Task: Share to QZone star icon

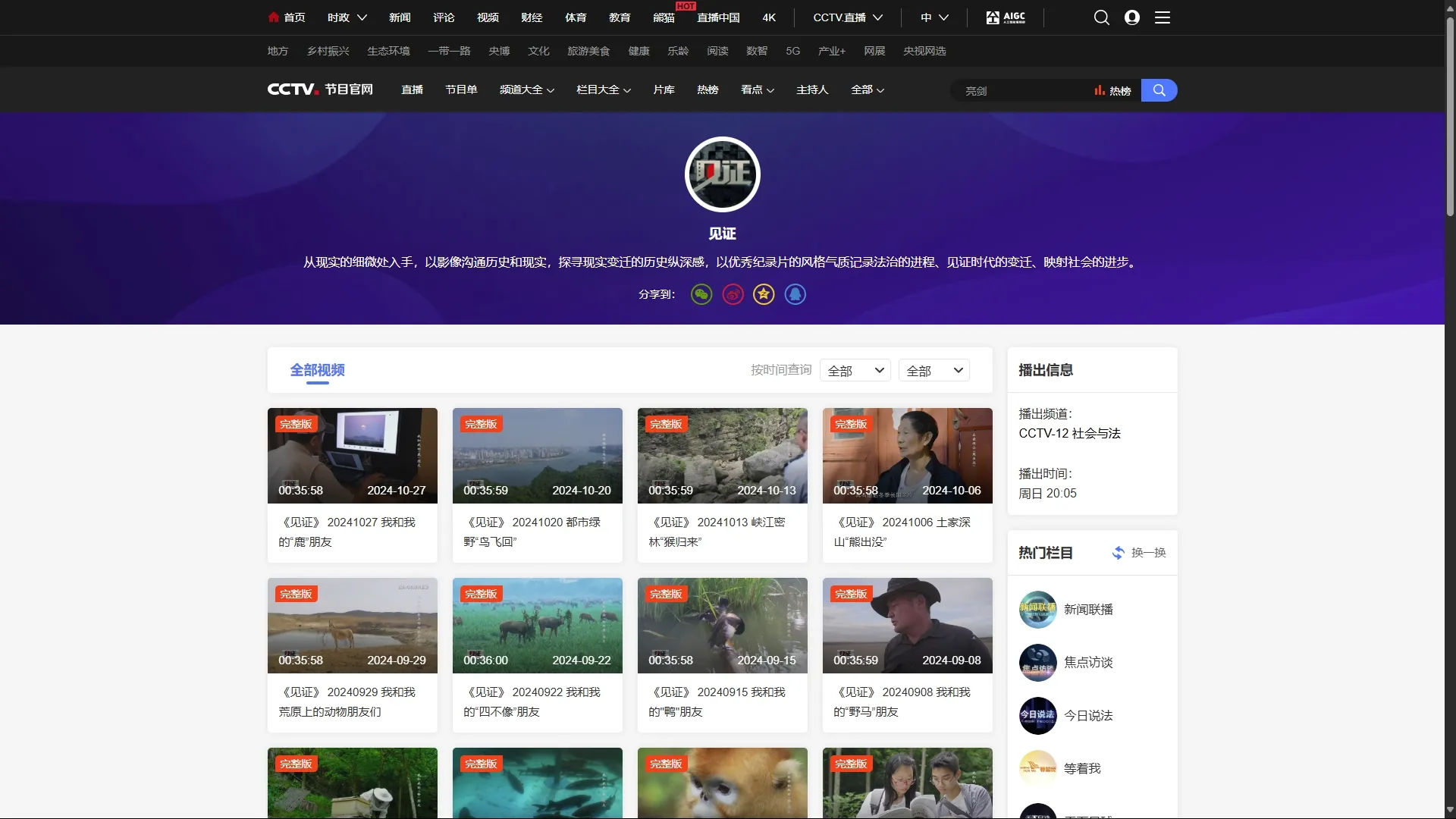Action: click(764, 294)
